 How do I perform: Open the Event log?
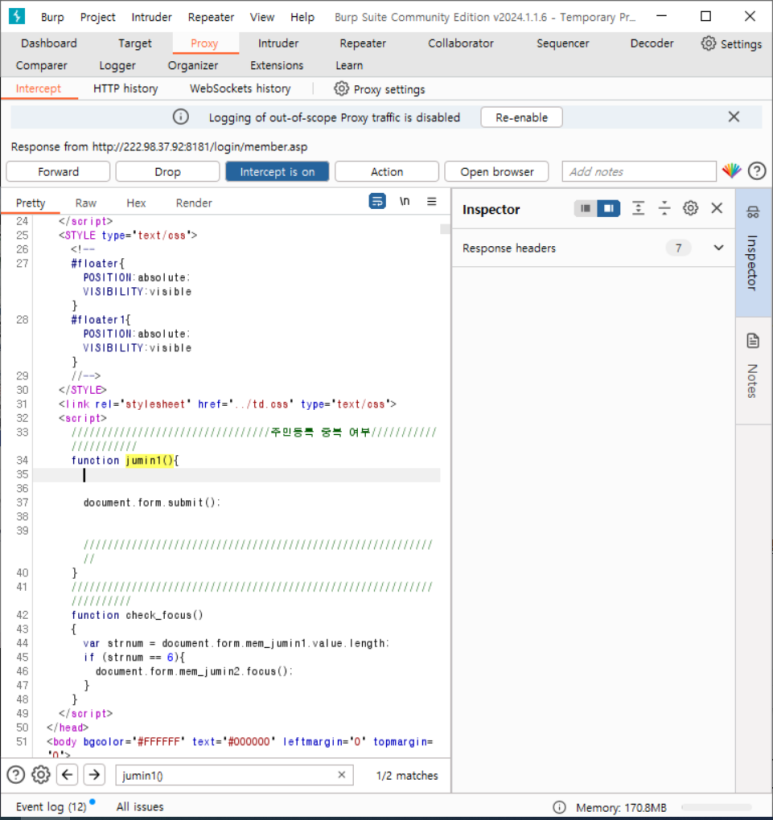point(51,807)
